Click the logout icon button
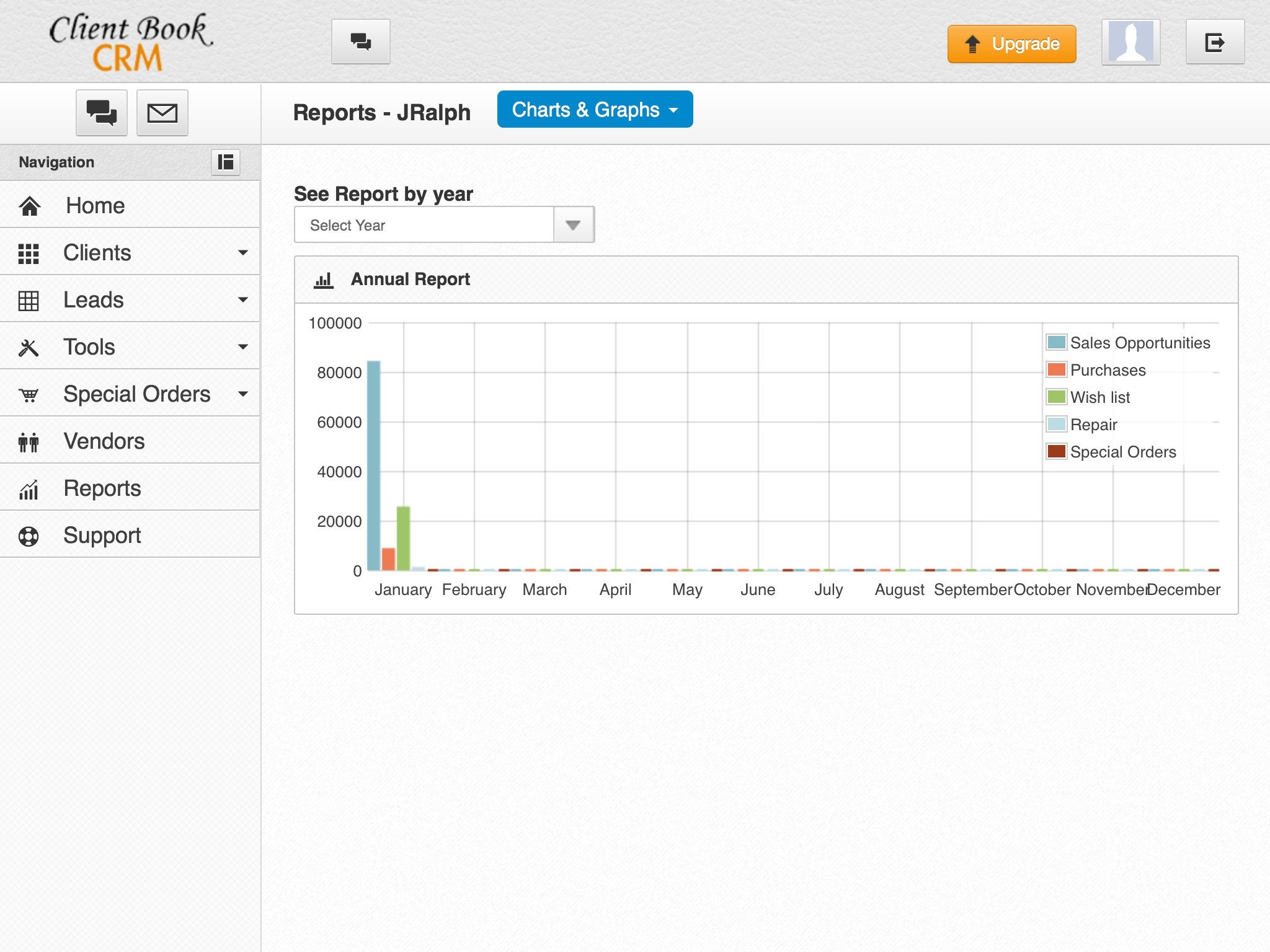Image resolution: width=1270 pixels, height=952 pixels. (1215, 42)
